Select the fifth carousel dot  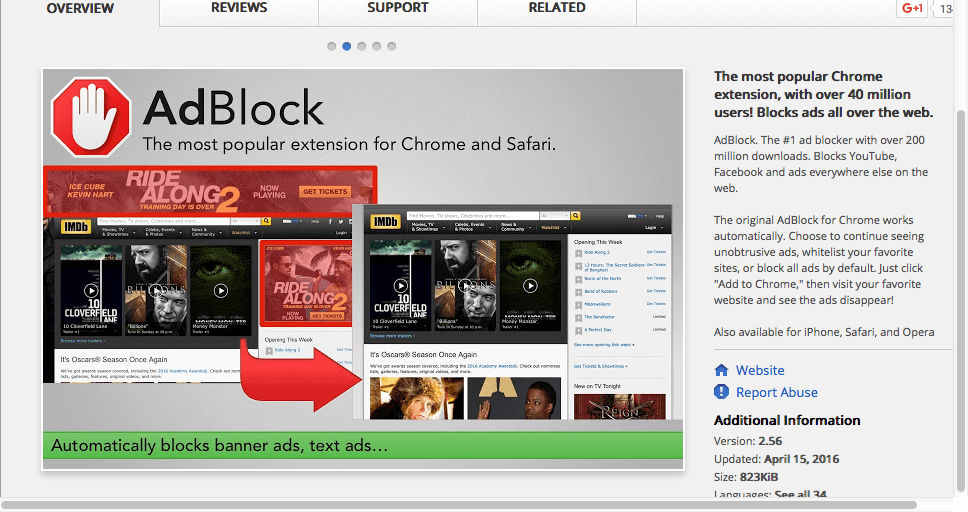click(x=391, y=46)
